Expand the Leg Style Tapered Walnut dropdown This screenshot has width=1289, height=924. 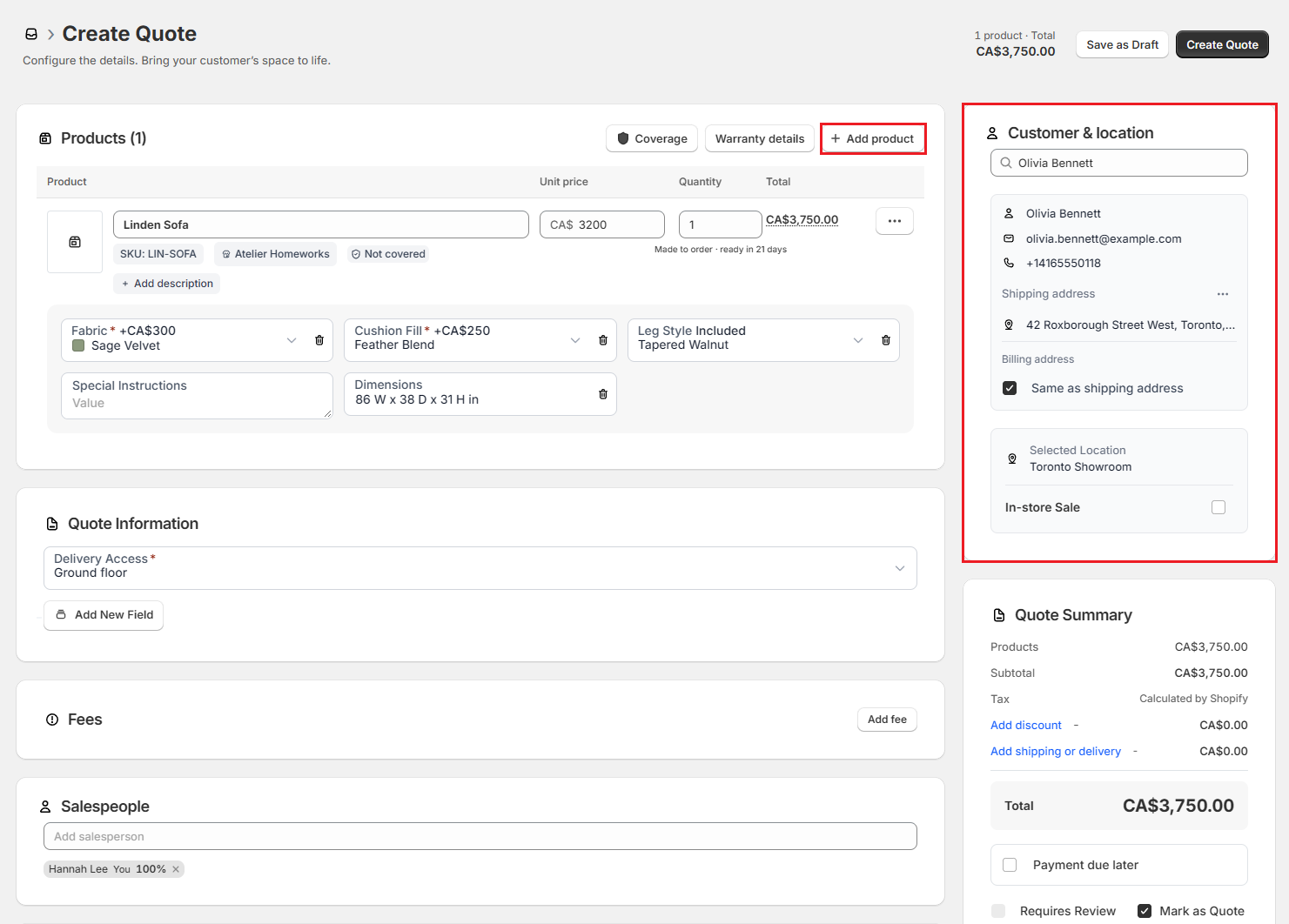[x=858, y=340]
